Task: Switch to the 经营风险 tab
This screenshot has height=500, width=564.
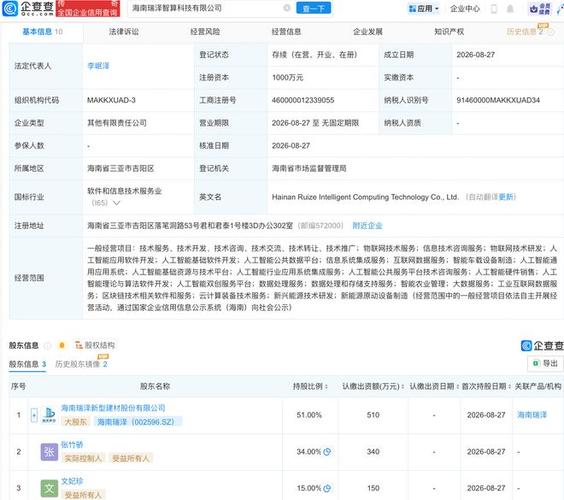Action: point(205,32)
